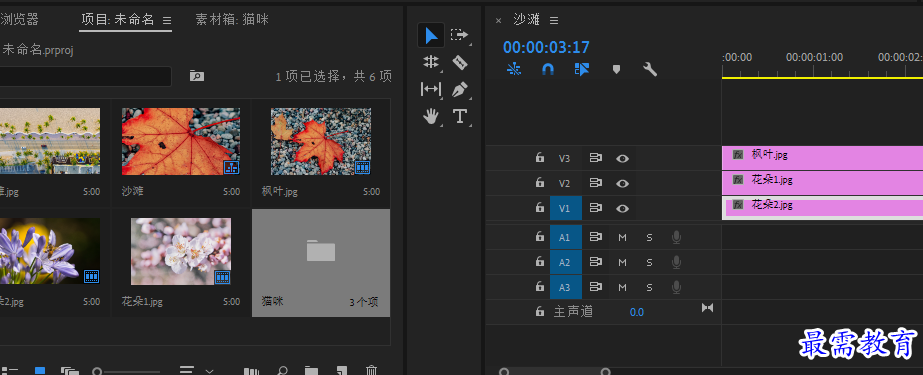Click the New Item icon in Project panel
Viewport: 923px width, 375px height.
pos(341,371)
